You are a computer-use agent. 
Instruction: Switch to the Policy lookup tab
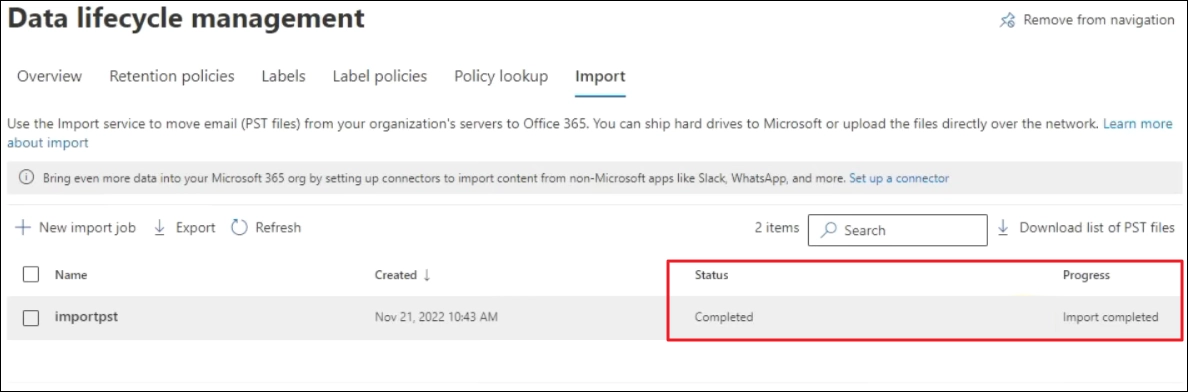coord(501,76)
